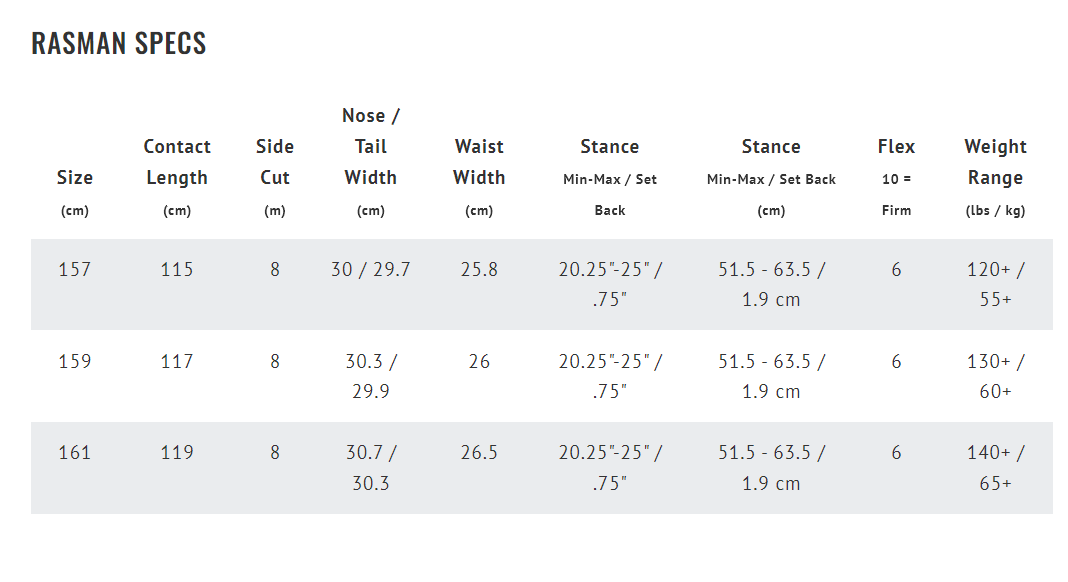
Task: Select the 159 size cell
Action: tap(74, 361)
